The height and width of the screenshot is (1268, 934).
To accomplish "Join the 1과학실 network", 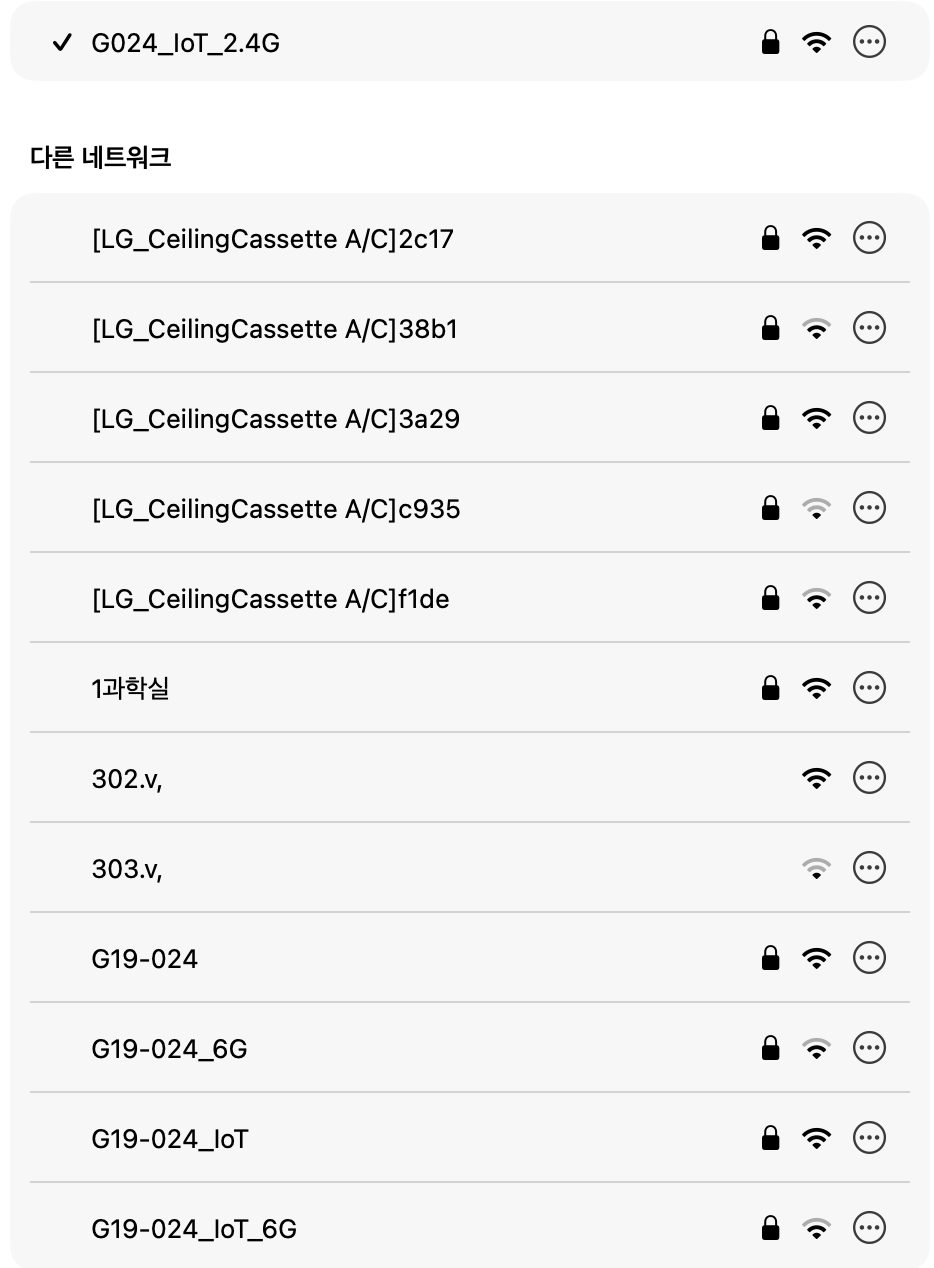I will tap(130, 688).
